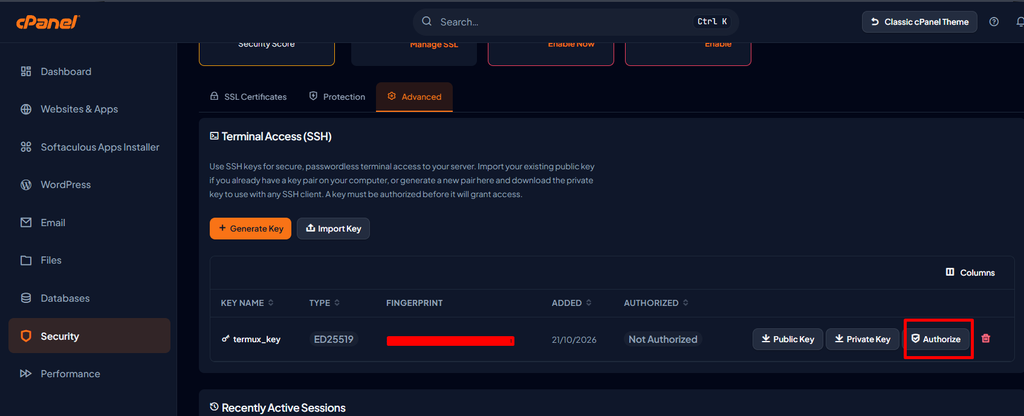Click the Databases cylinder icon

[x=26, y=298]
